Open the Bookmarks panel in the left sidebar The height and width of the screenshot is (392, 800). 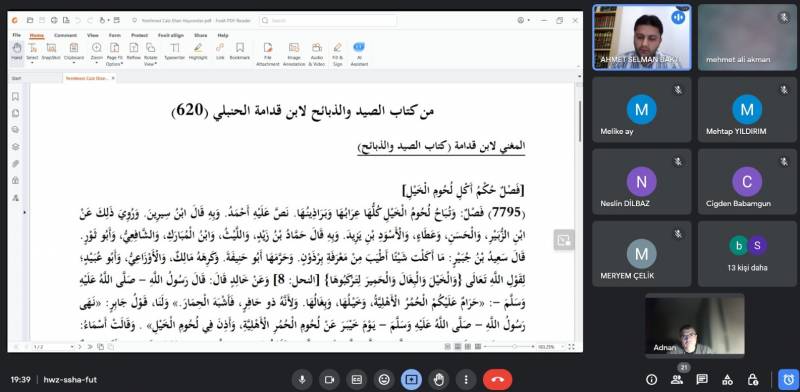[x=15, y=96]
